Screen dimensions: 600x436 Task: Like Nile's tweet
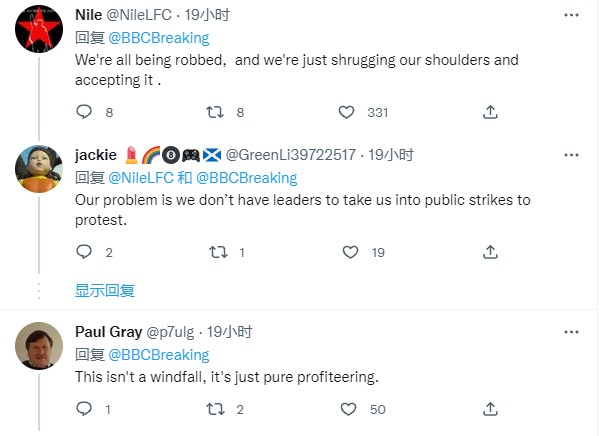pyautogui.click(x=347, y=112)
